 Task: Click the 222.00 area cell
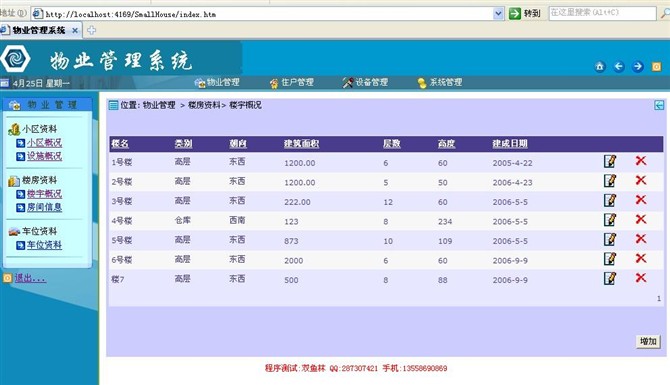[x=297, y=202]
